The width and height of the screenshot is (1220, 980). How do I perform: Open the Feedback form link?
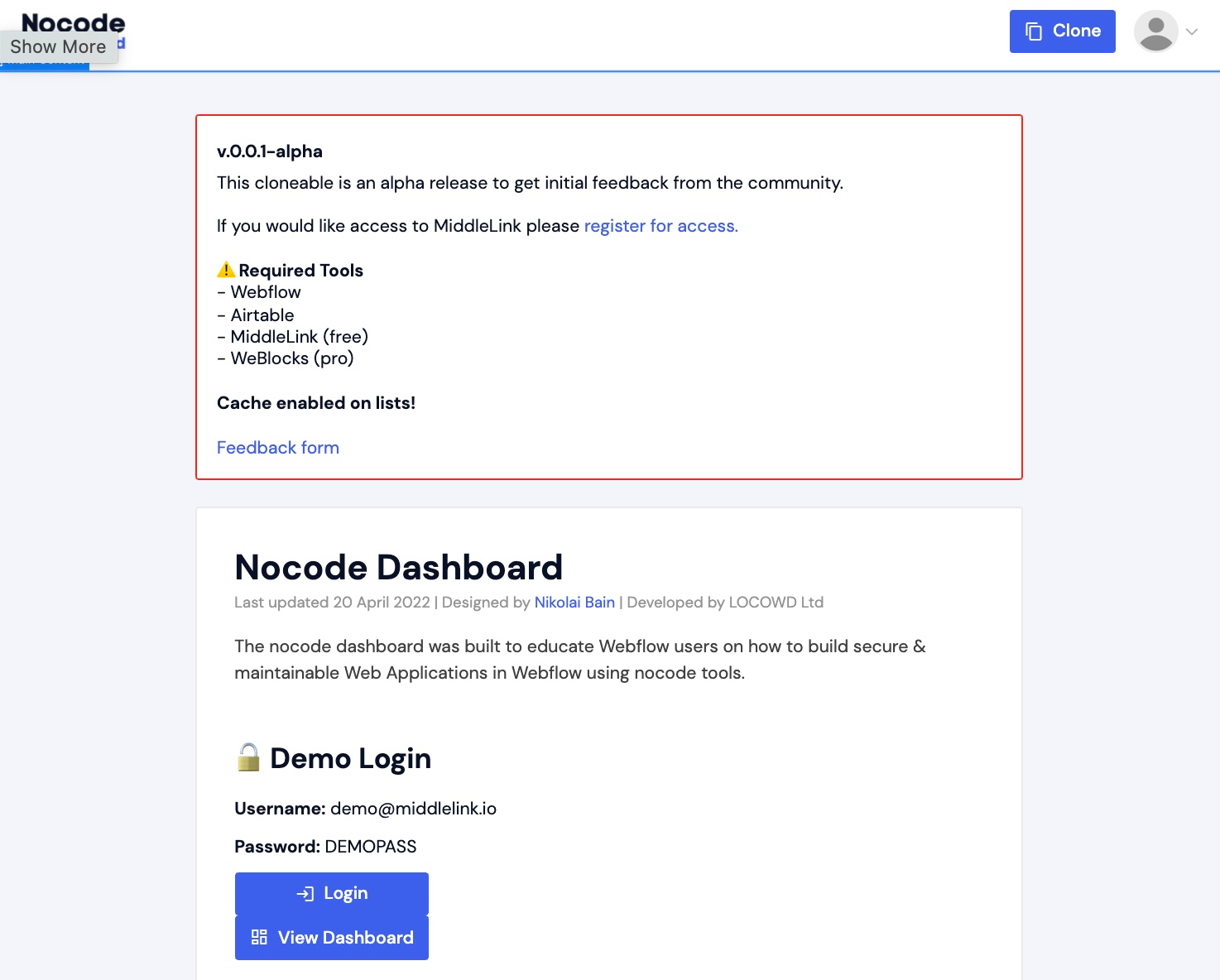(278, 448)
